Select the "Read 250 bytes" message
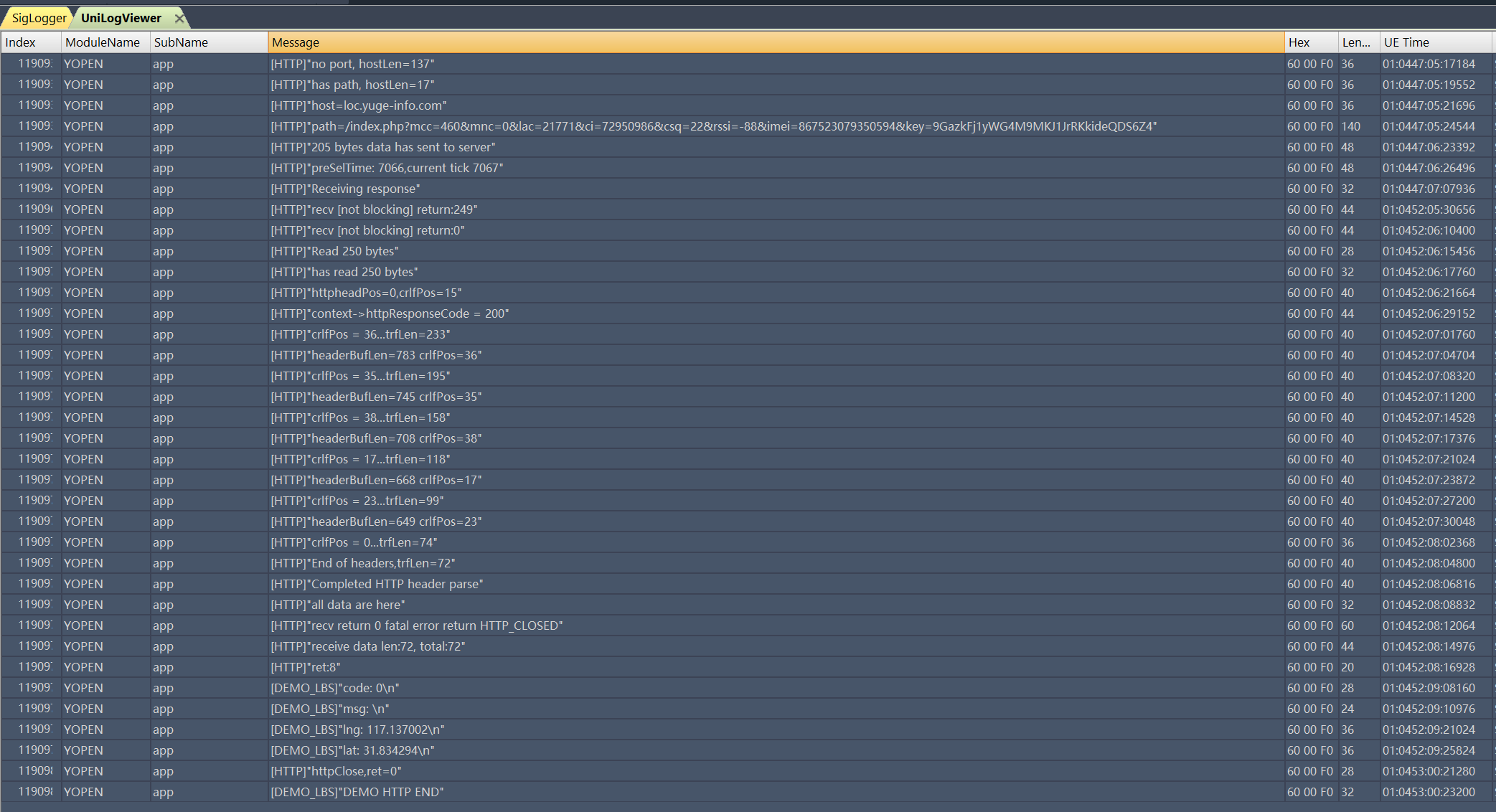Screen dimensions: 1496x812 (746, 251)
